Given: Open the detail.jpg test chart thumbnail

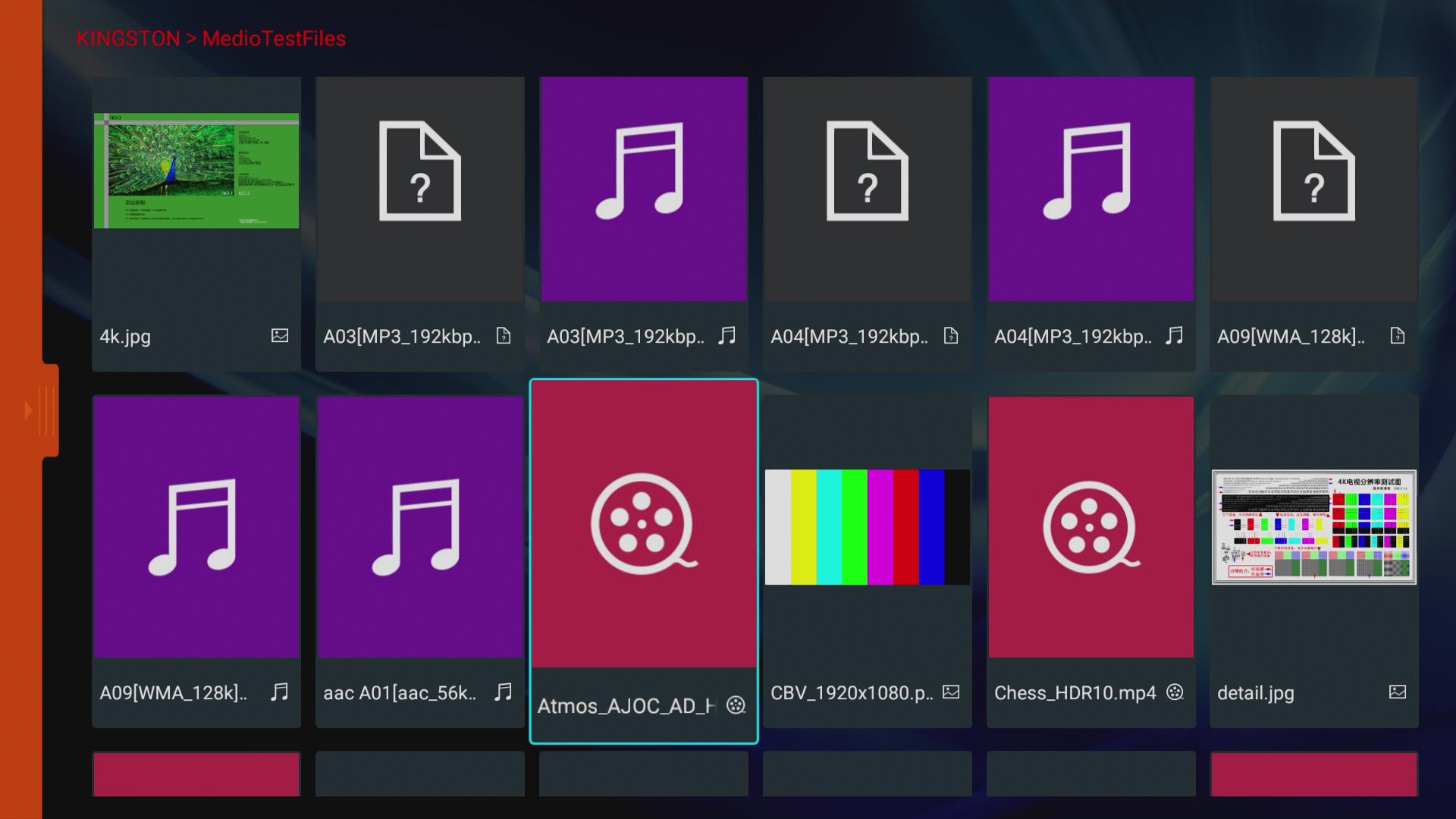Looking at the screenshot, I should (x=1314, y=527).
